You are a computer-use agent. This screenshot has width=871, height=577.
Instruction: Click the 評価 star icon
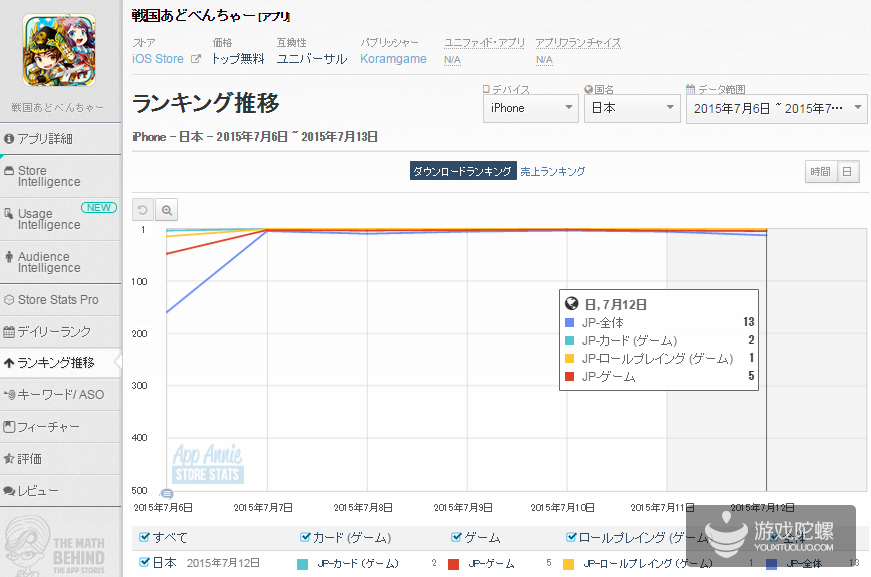[x=9, y=459]
